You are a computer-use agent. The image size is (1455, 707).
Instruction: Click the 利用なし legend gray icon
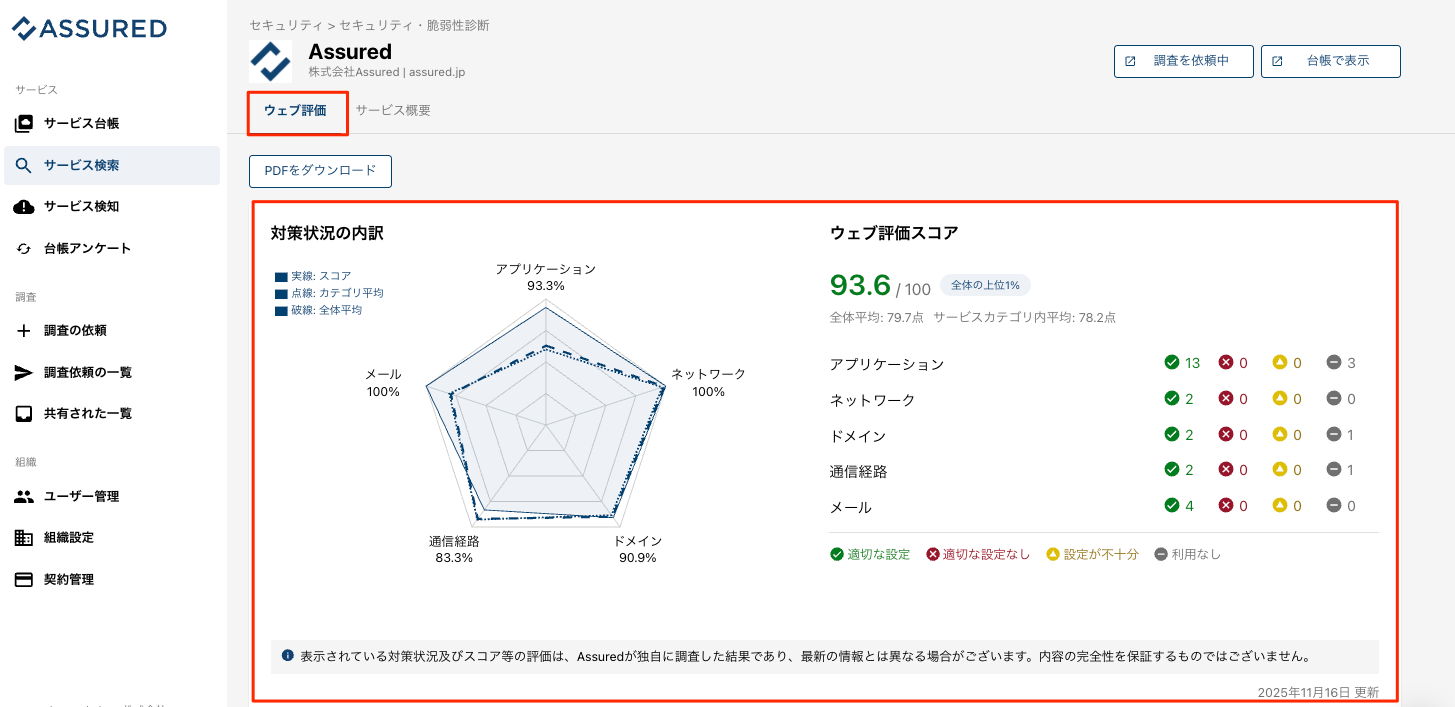(1160, 554)
